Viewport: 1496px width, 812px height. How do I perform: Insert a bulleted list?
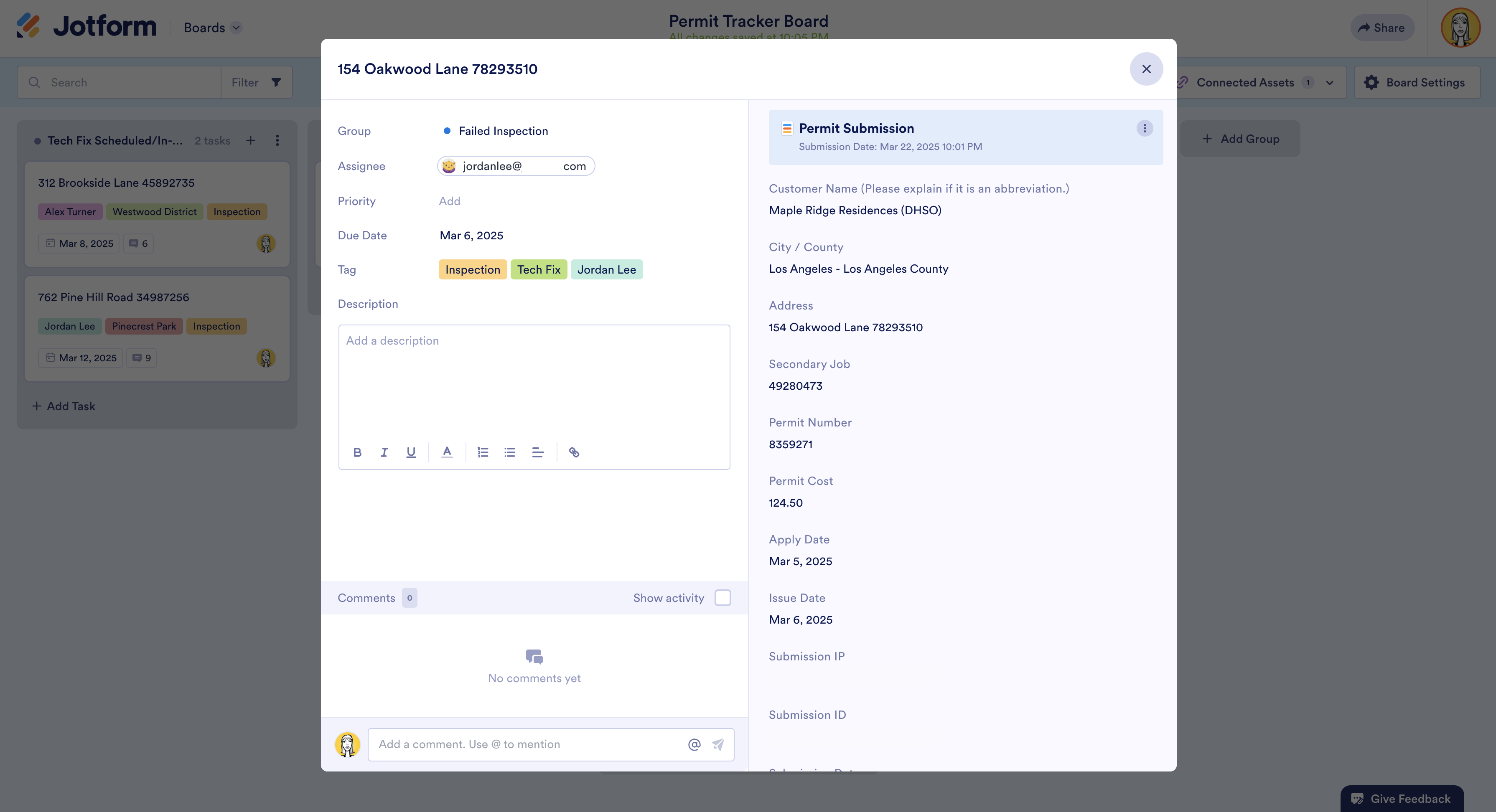509,452
